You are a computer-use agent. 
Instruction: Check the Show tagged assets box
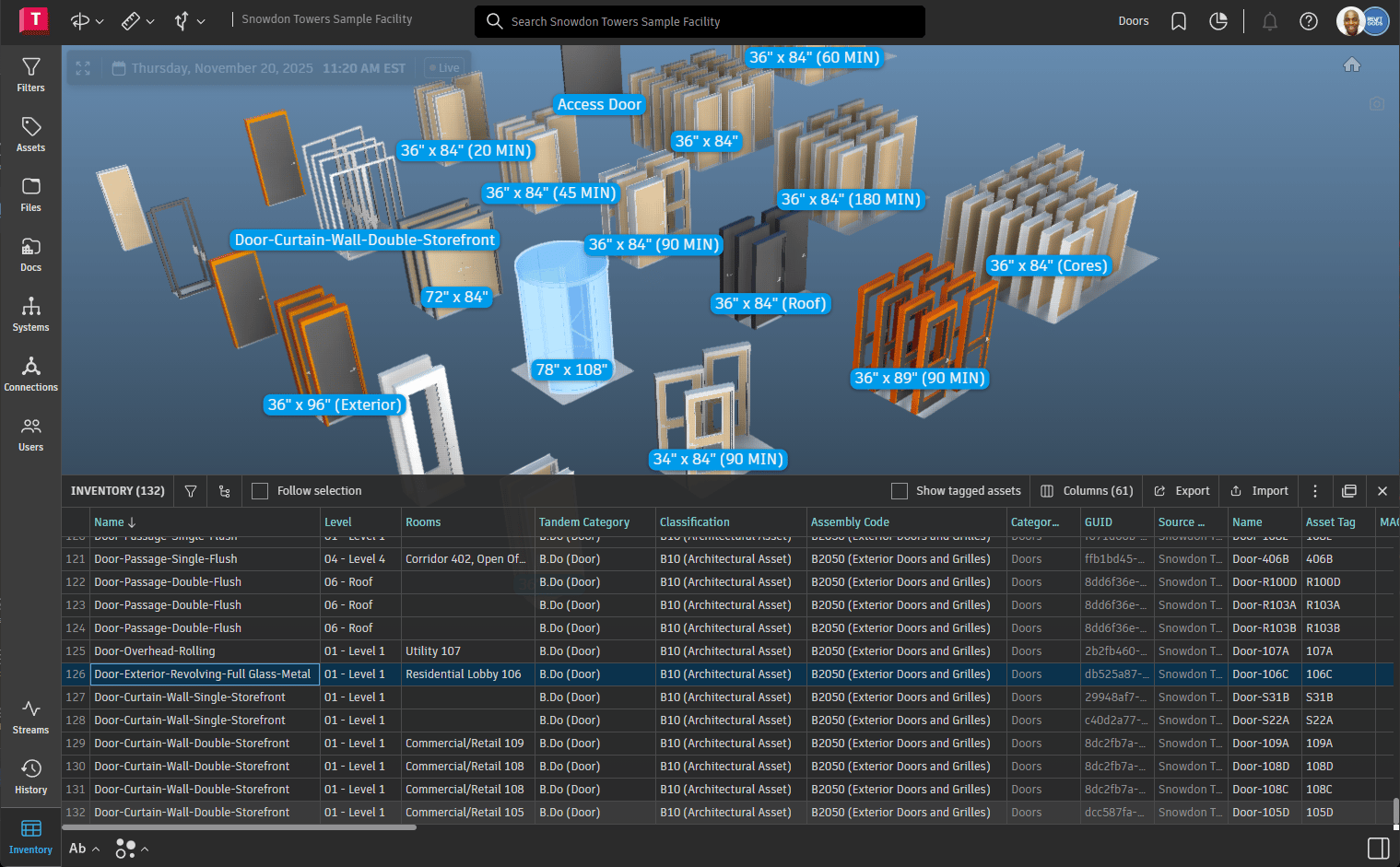(x=900, y=491)
